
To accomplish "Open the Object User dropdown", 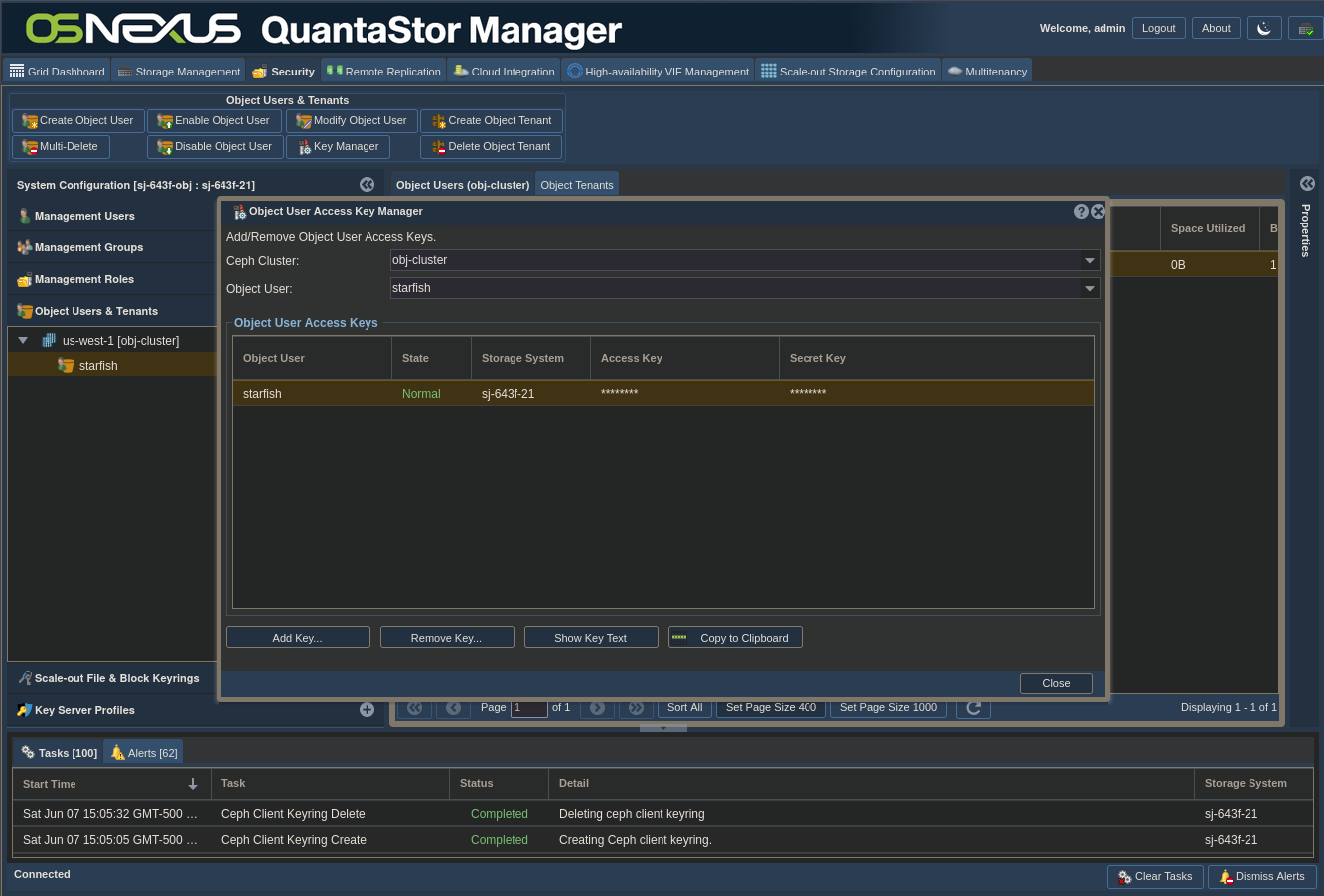I will pos(1090,289).
